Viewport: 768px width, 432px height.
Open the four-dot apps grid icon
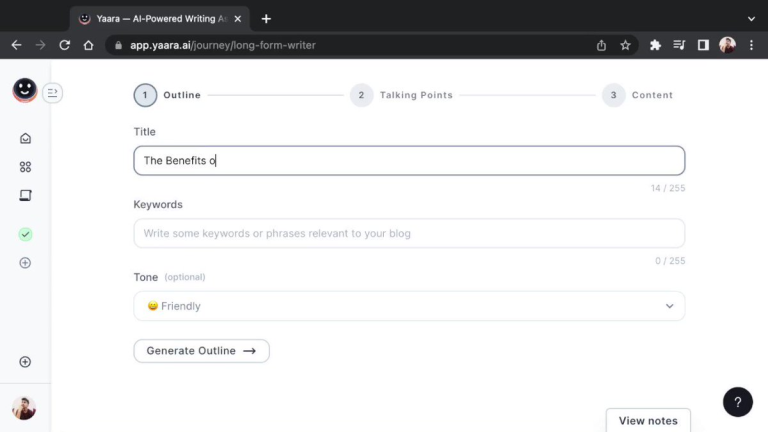(26, 167)
